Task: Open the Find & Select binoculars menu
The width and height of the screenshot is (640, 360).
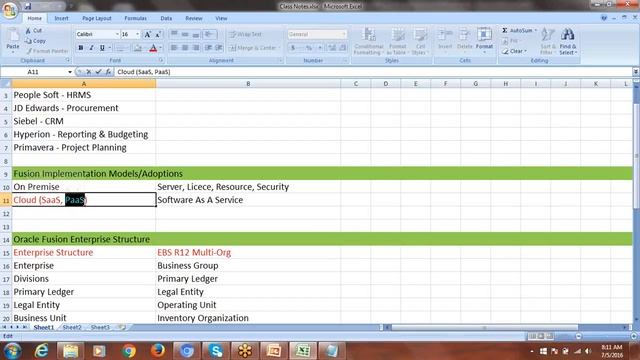Action: [x=567, y=41]
